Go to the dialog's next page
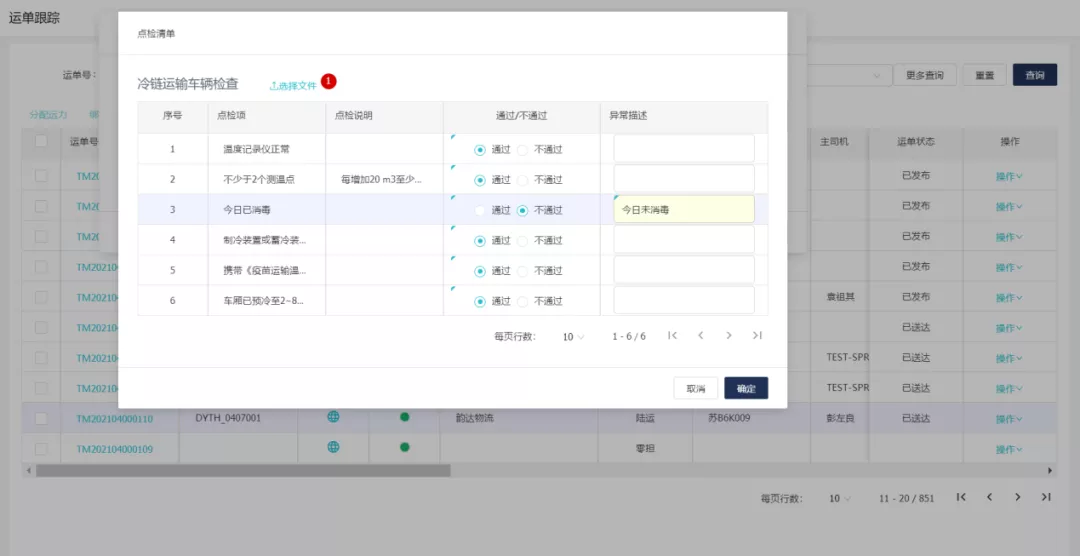Image resolution: width=1080 pixels, height=556 pixels. [729, 336]
